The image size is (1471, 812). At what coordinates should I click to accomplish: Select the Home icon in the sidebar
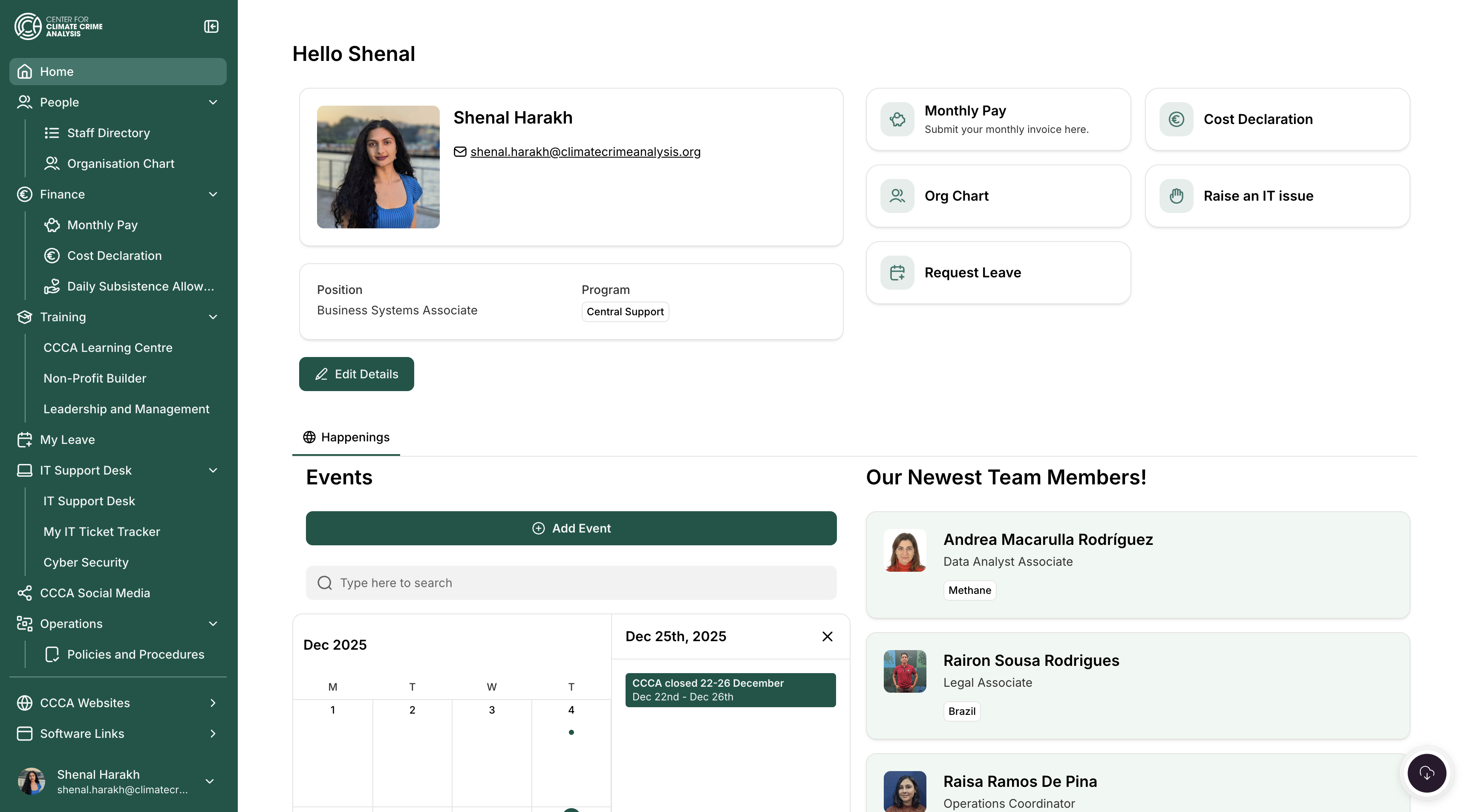25,71
